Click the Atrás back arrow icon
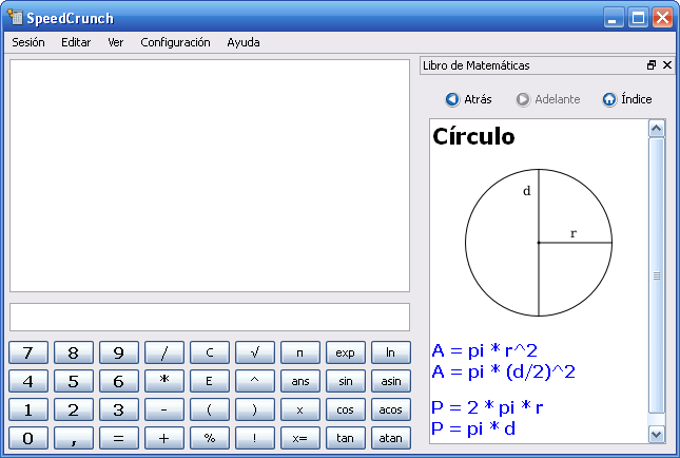Screen dimensions: 680x458 452,99
